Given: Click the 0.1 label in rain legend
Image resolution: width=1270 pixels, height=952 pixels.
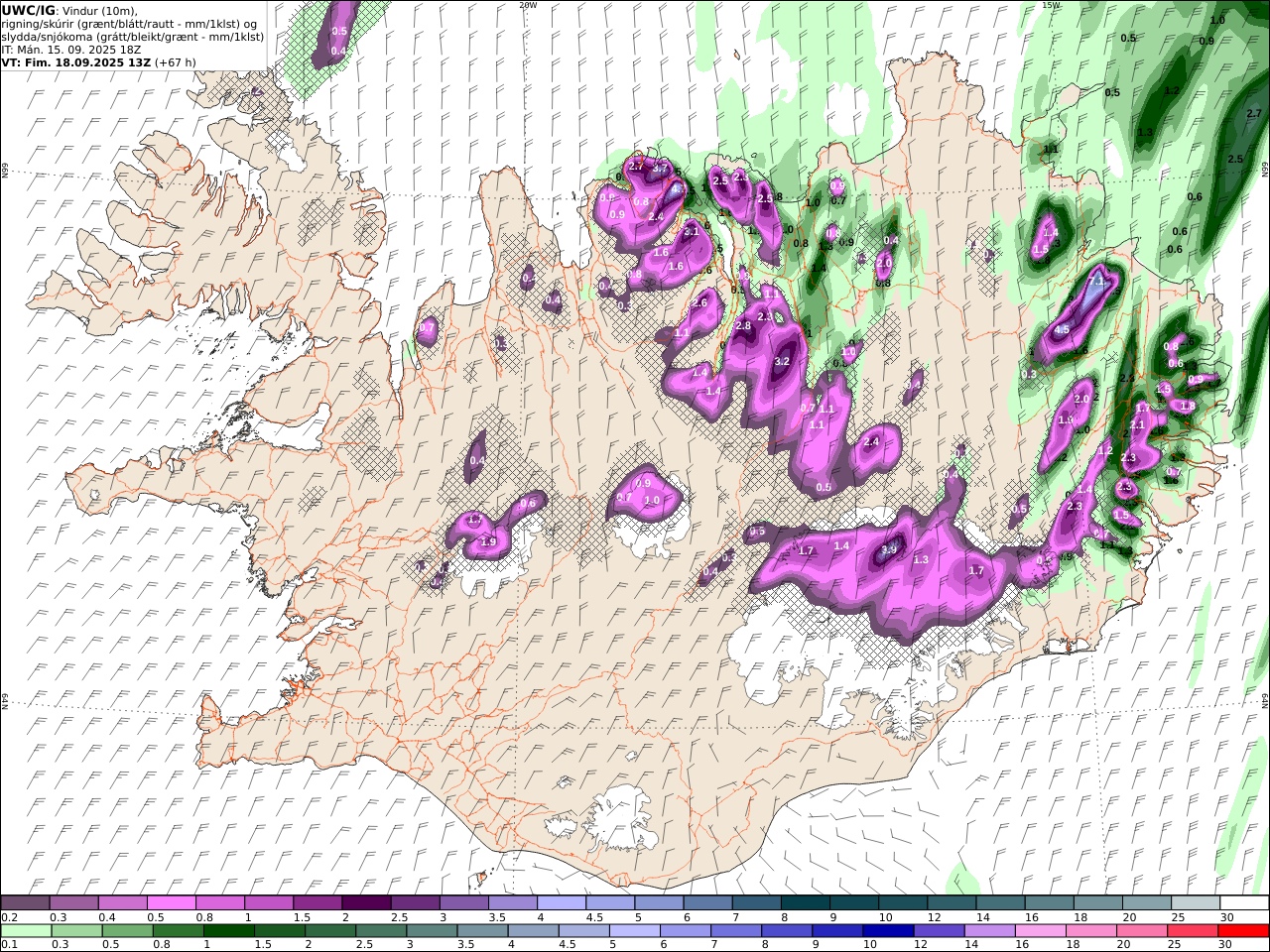Looking at the screenshot, I should 8,945.
